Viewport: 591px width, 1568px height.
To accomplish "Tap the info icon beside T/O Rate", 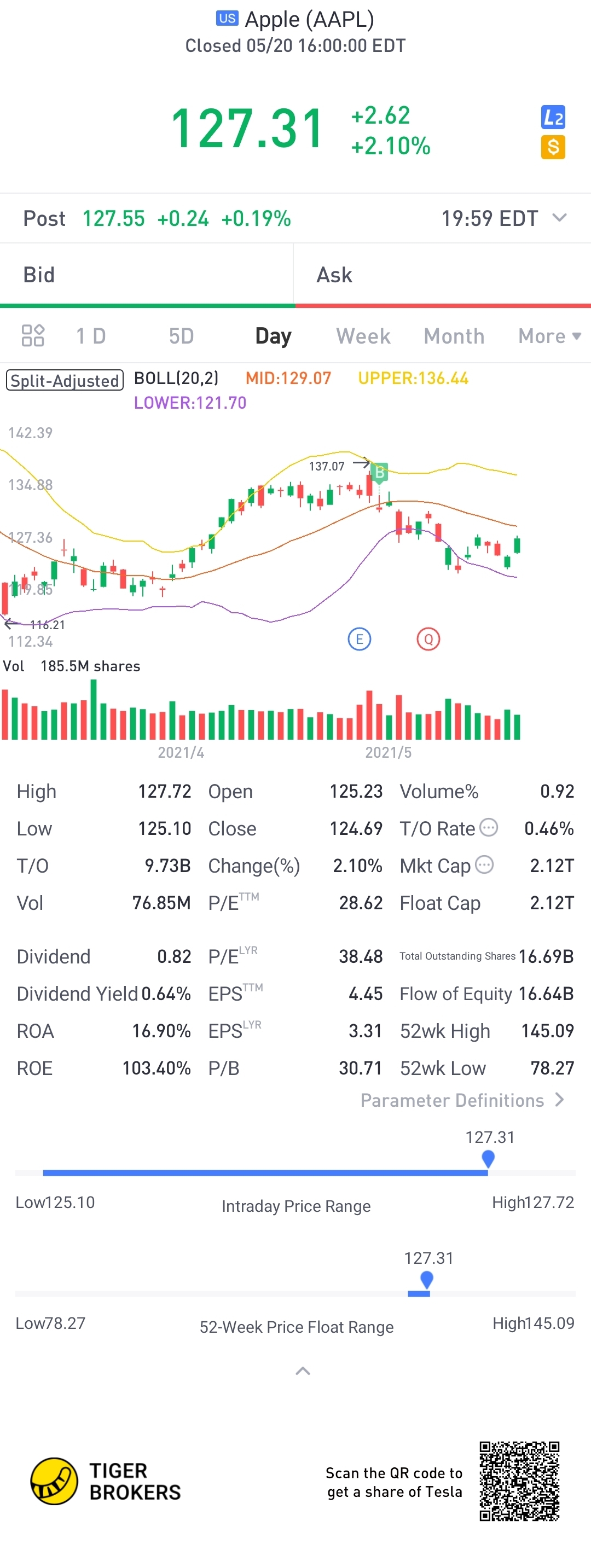I will tap(489, 827).
